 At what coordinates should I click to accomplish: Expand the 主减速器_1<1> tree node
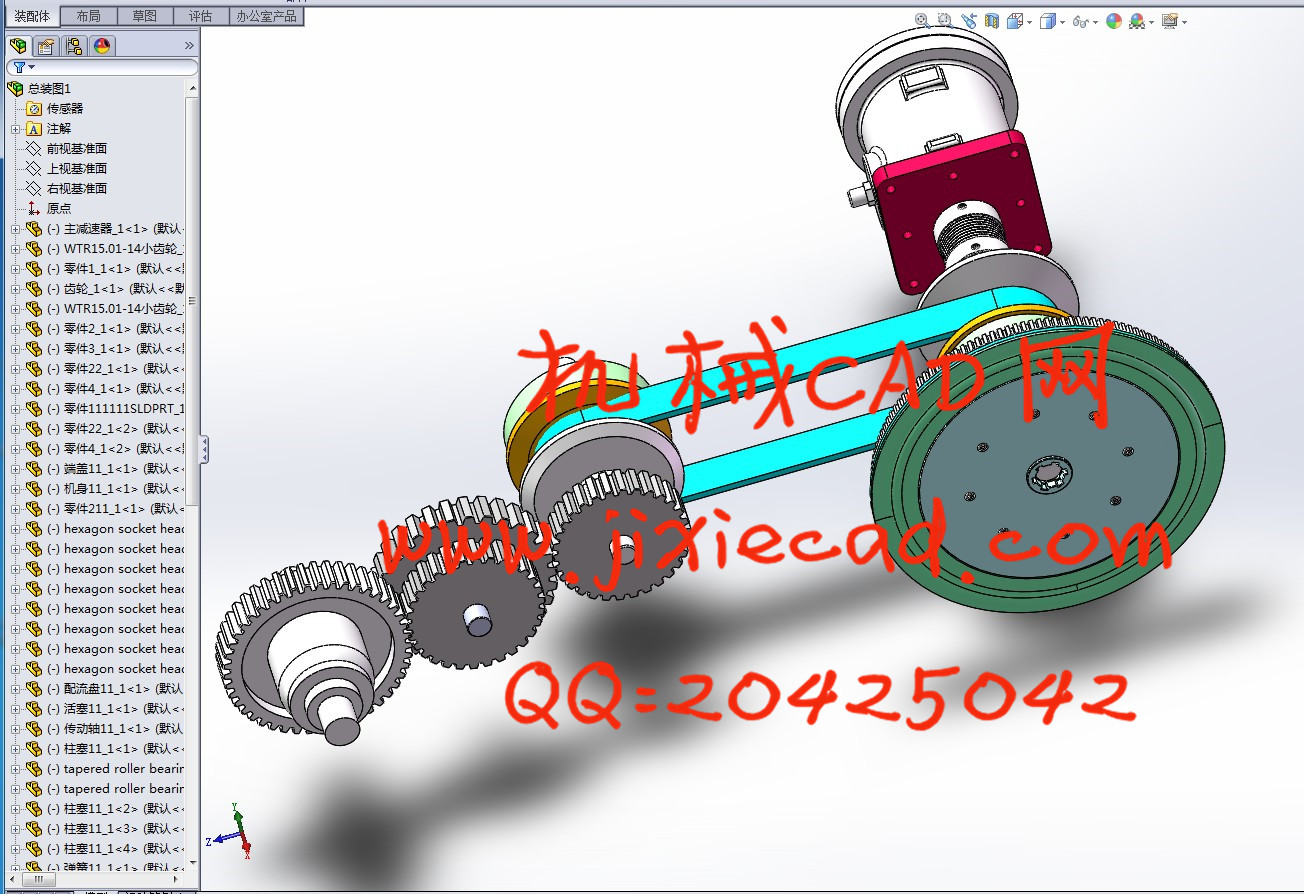click(15, 229)
